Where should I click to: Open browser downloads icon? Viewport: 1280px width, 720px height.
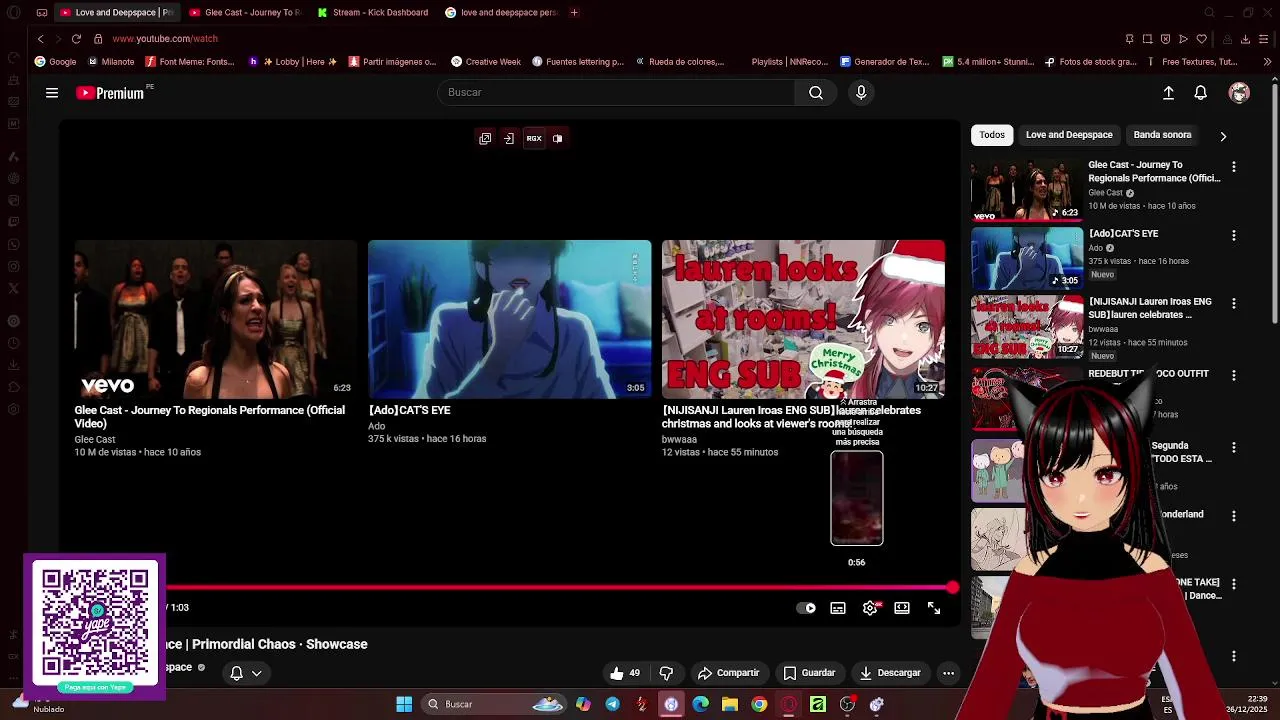[x=1245, y=39]
